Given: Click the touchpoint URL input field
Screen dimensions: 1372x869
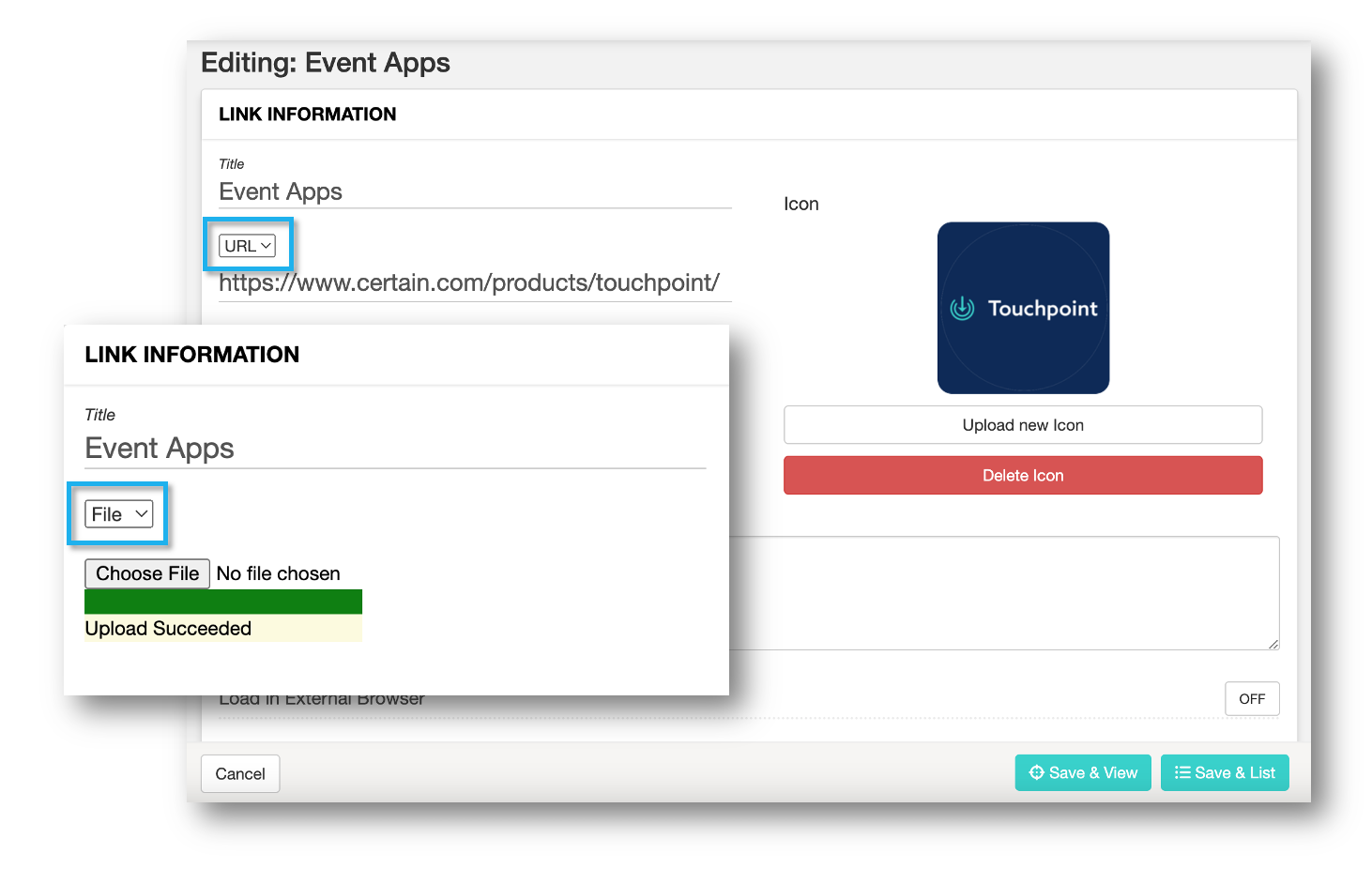Looking at the screenshot, I should tap(475, 283).
